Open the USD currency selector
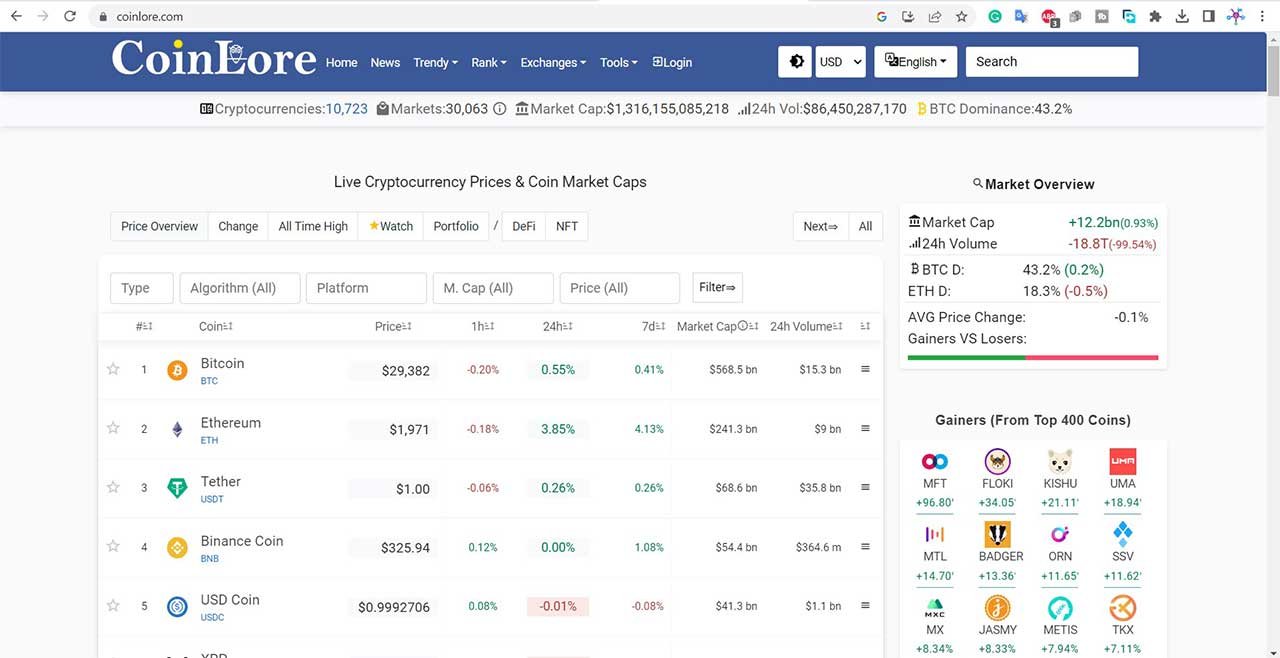Viewport: 1280px width, 658px height. pyautogui.click(x=841, y=62)
